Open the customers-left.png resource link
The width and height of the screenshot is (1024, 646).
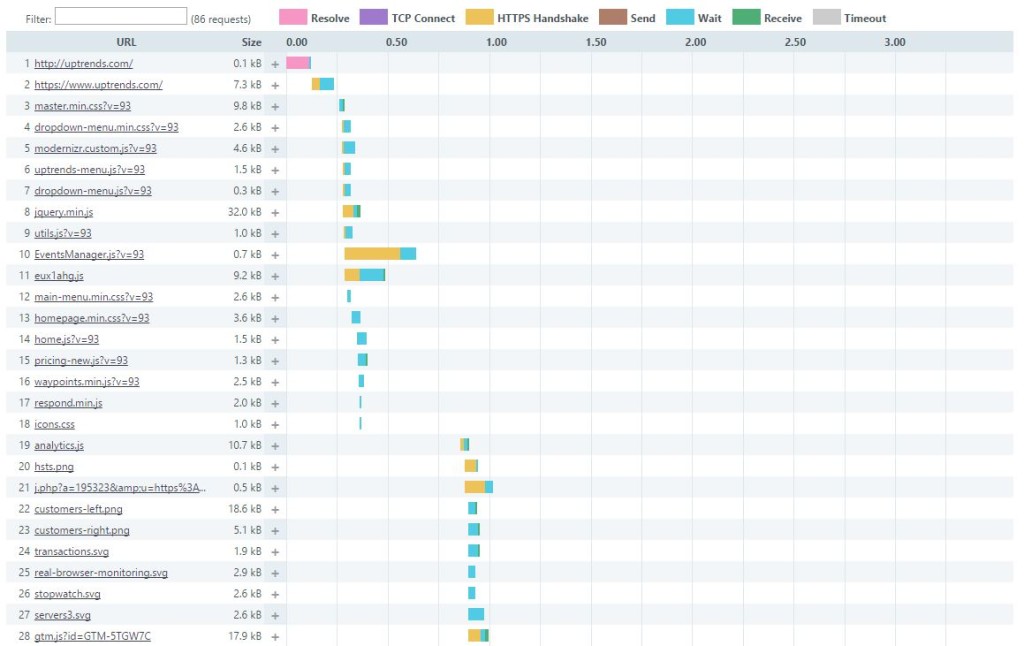pyautogui.click(x=77, y=508)
